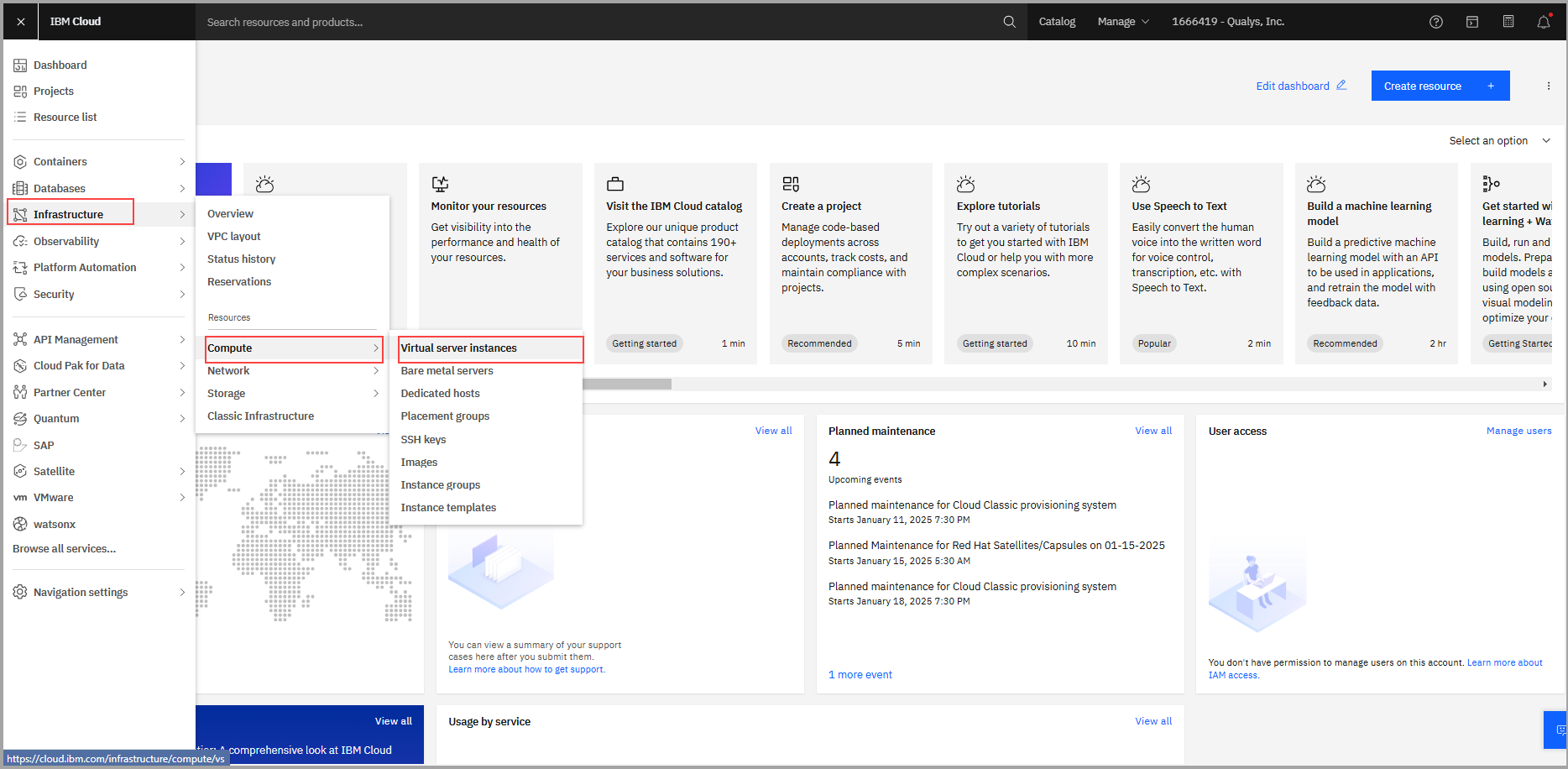Viewport: 1568px width, 769px height.
Task: Click the dashboard overflow menu icon
Action: [1549, 86]
